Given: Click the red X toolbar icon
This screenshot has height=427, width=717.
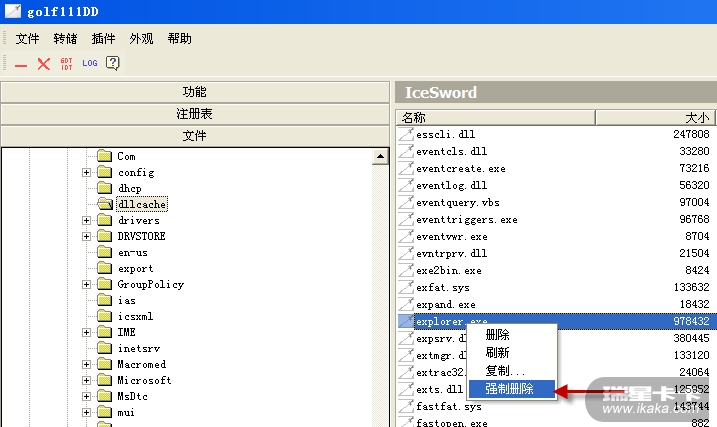Looking at the screenshot, I should pyautogui.click(x=43, y=64).
